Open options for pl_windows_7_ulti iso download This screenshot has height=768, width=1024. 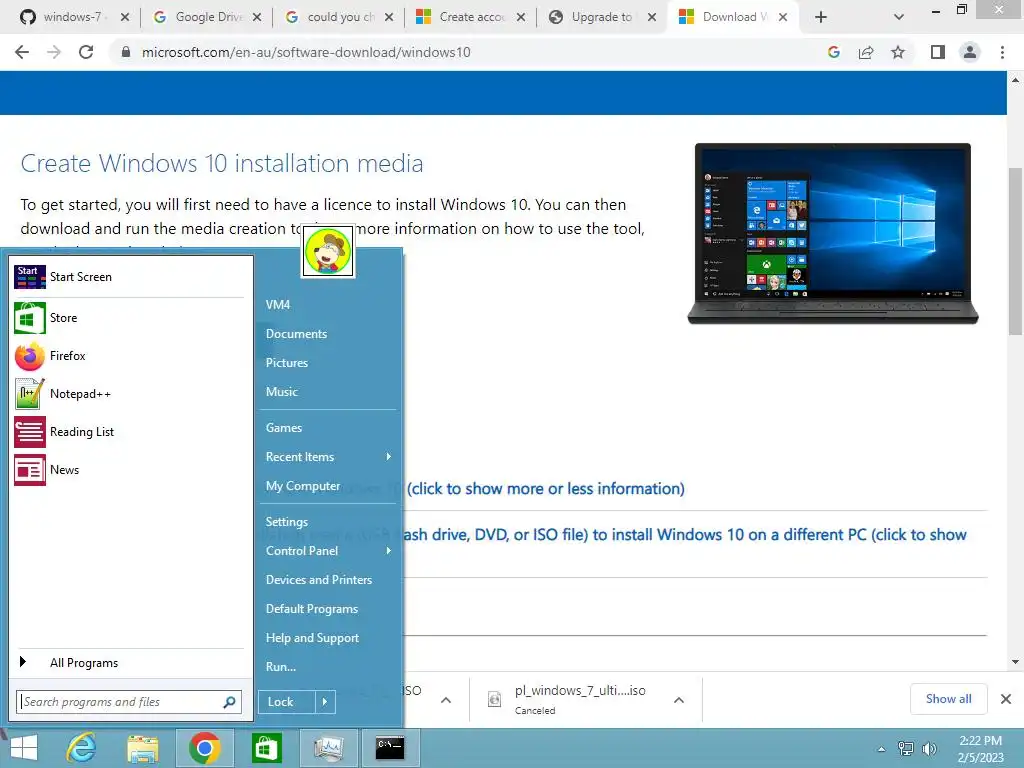click(x=679, y=700)
